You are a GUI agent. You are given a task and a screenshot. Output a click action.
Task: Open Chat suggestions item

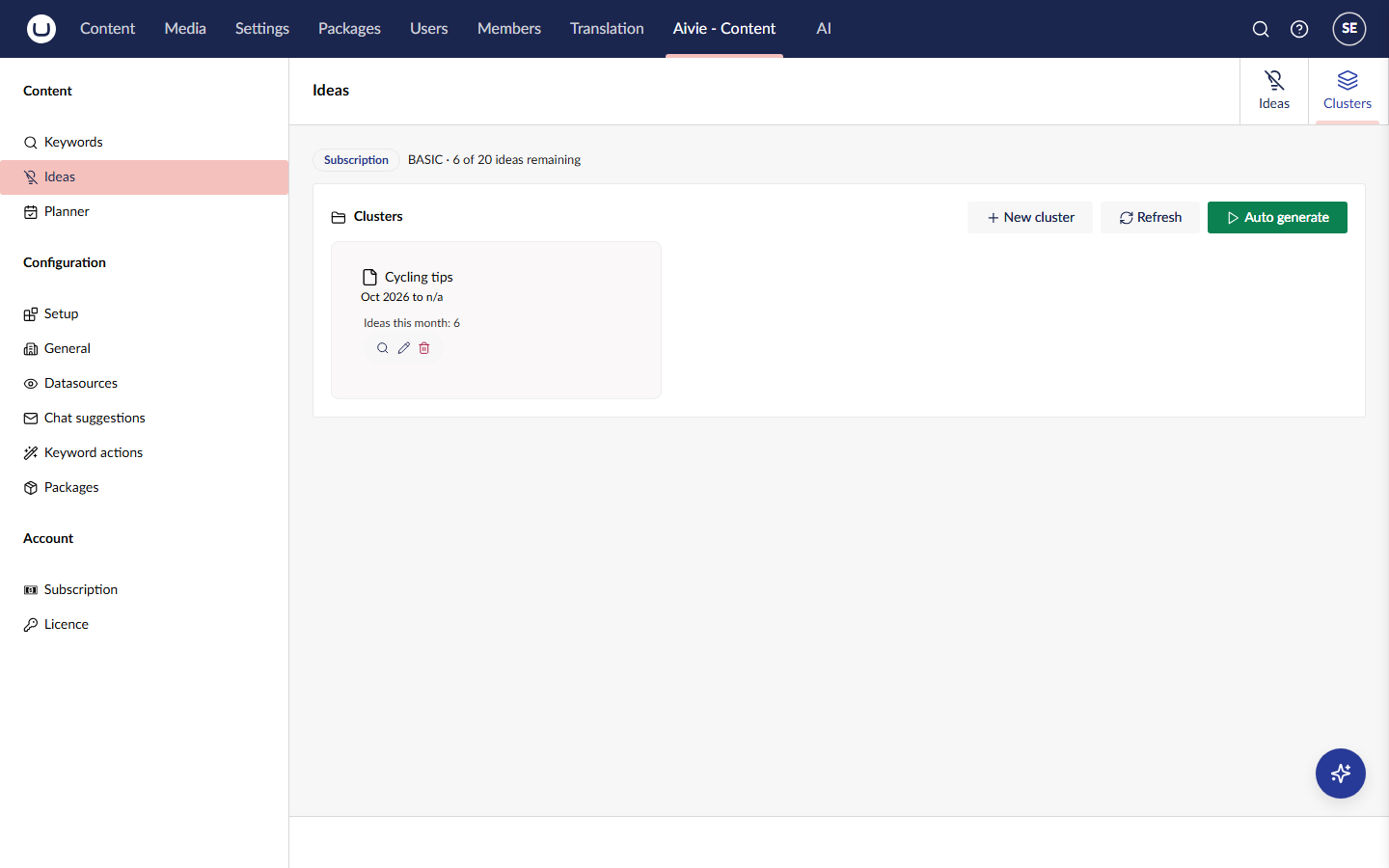145,418
